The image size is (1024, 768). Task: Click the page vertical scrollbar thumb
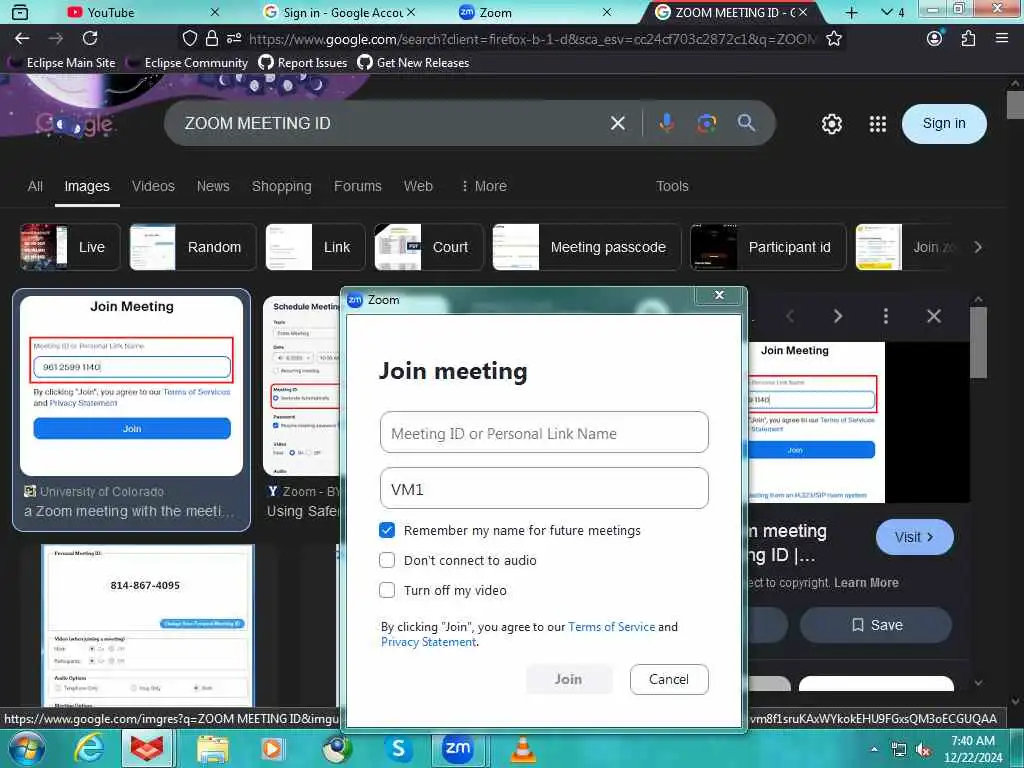pos(1016,105)
